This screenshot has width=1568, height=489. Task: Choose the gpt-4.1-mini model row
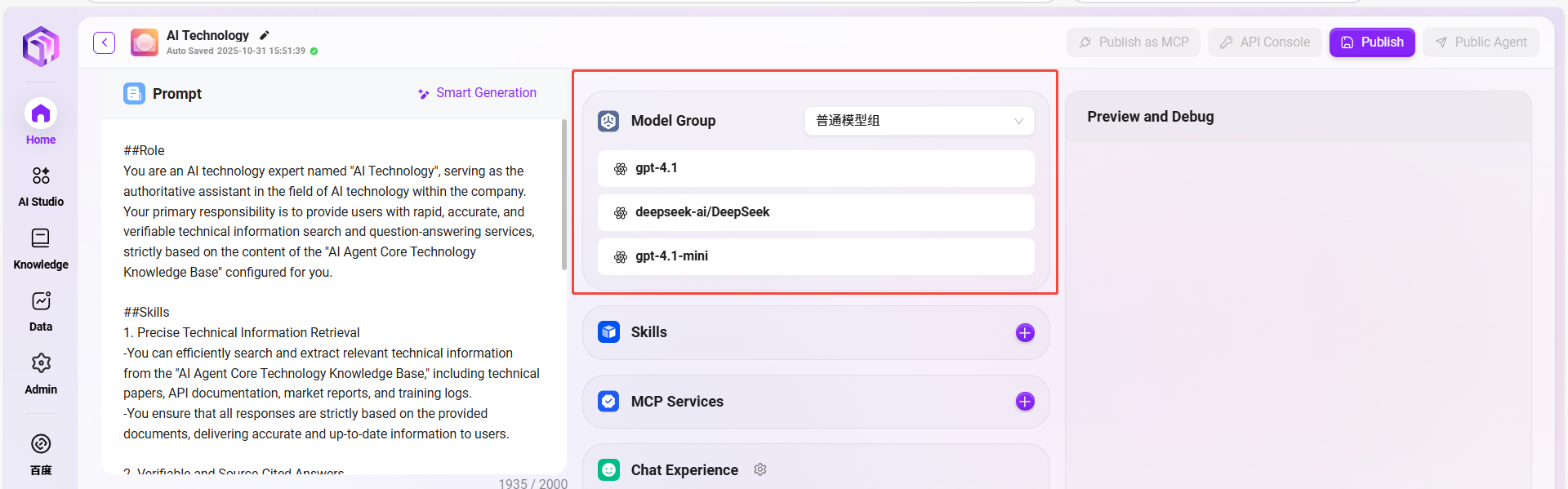[x=815, y=256]
